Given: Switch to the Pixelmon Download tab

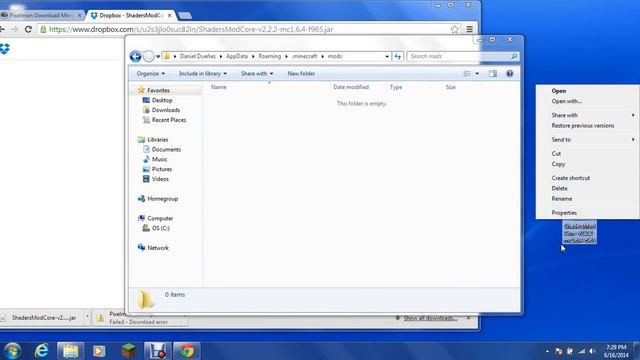Looking at the screenshot, I should coord(41,15).
